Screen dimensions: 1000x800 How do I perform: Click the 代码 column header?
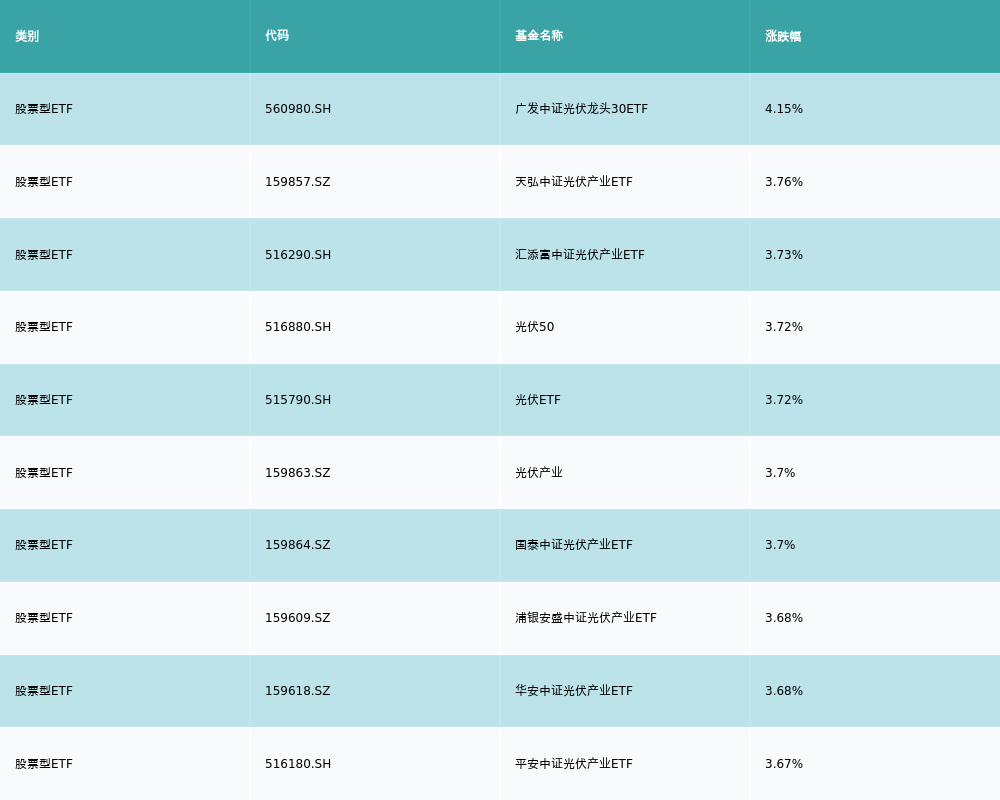(277, 36)
